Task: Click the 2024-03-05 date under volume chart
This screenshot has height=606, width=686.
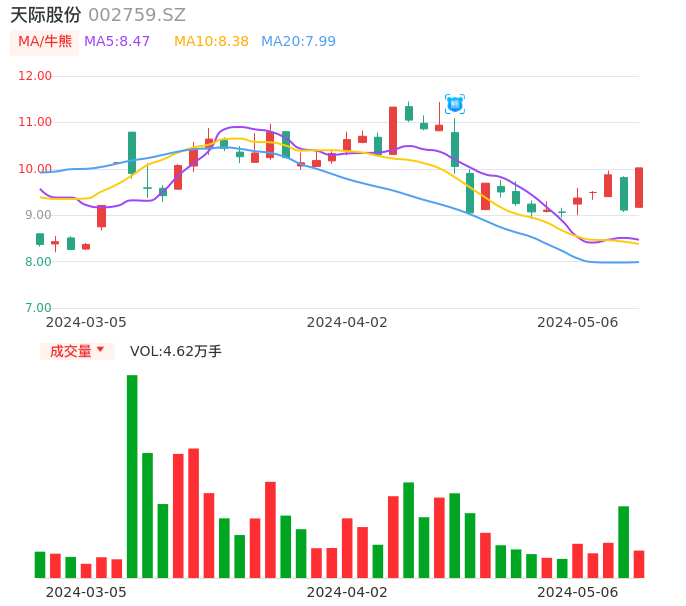Action: [86, 592]
